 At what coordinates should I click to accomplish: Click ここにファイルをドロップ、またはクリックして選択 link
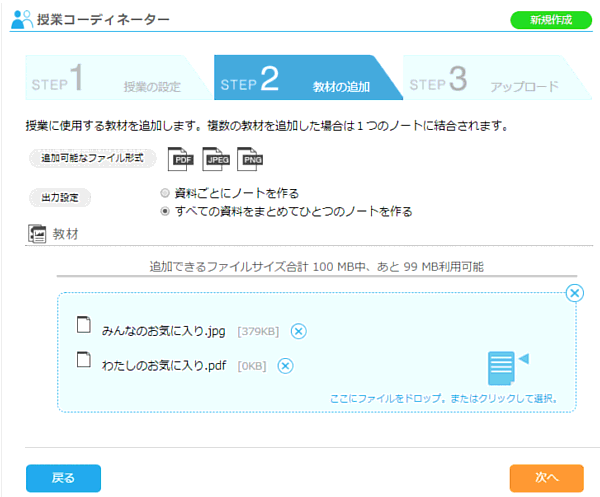point(443,399)
